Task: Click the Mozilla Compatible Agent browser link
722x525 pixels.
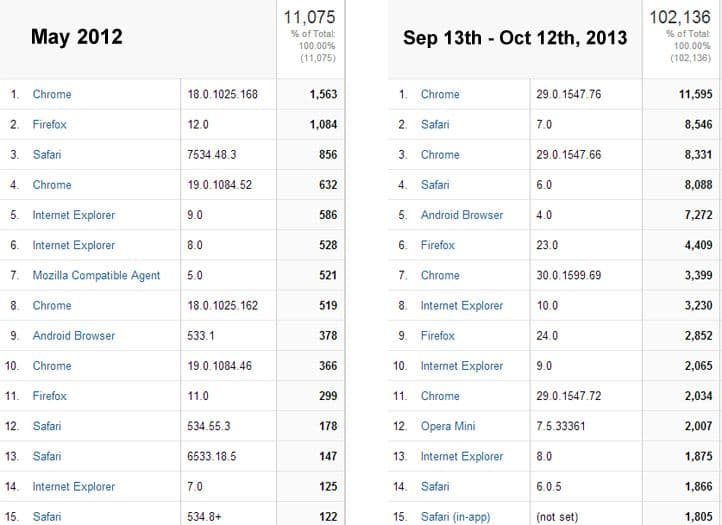Action: (96, 275)
